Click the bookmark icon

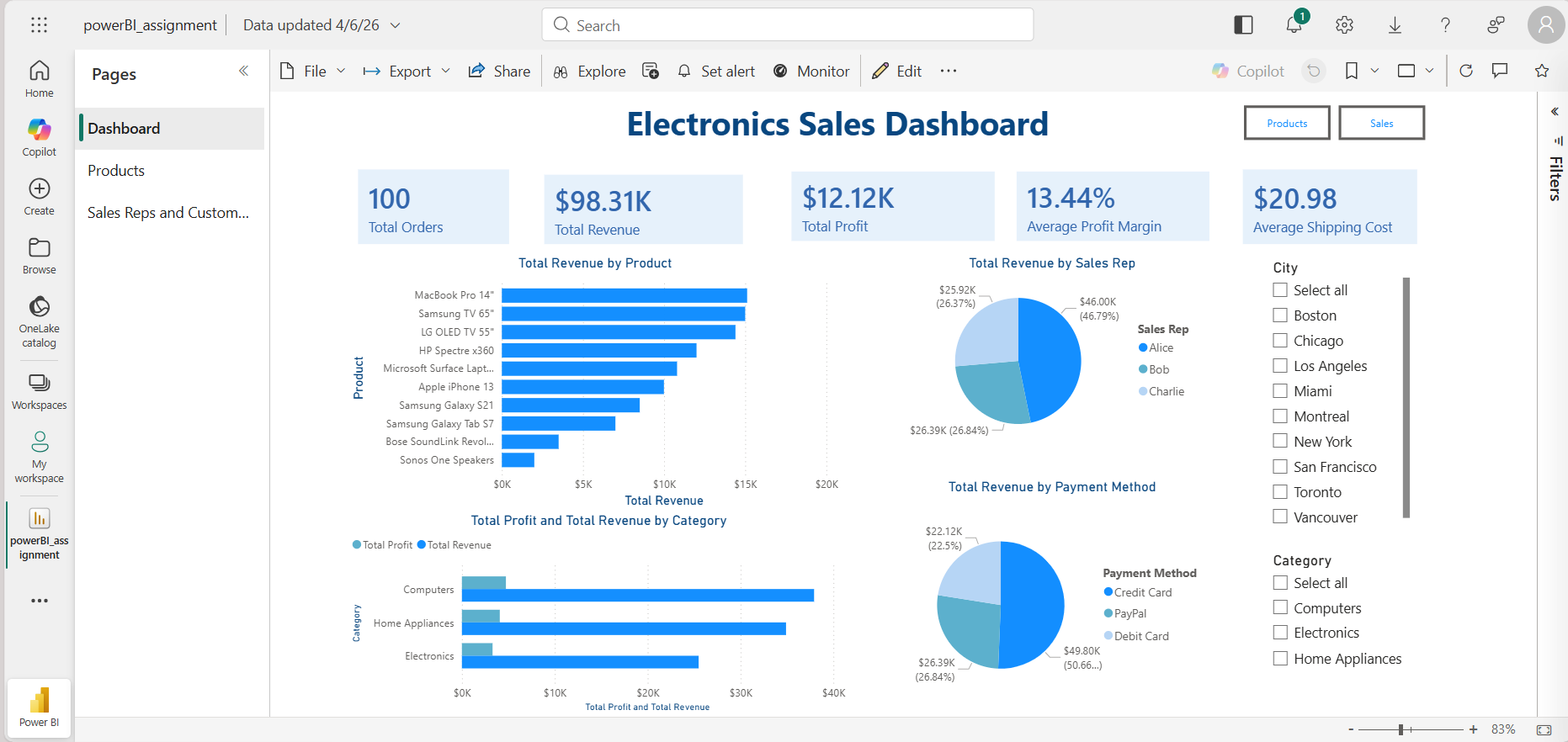[x=1352, y=71]
